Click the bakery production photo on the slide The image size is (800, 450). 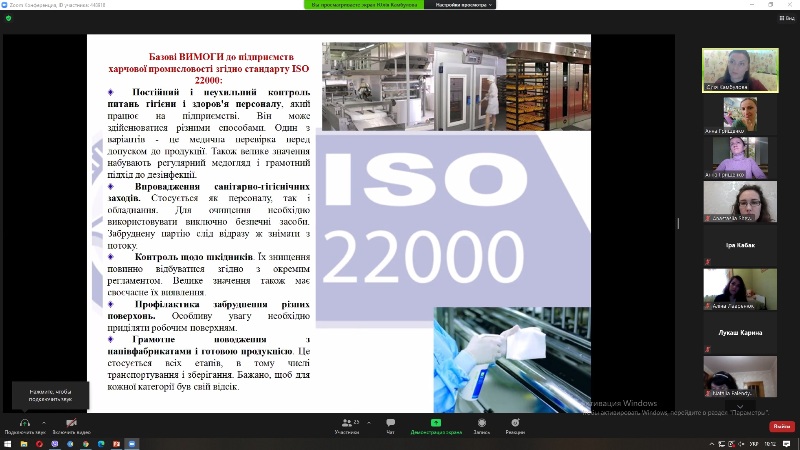point(456,86)
